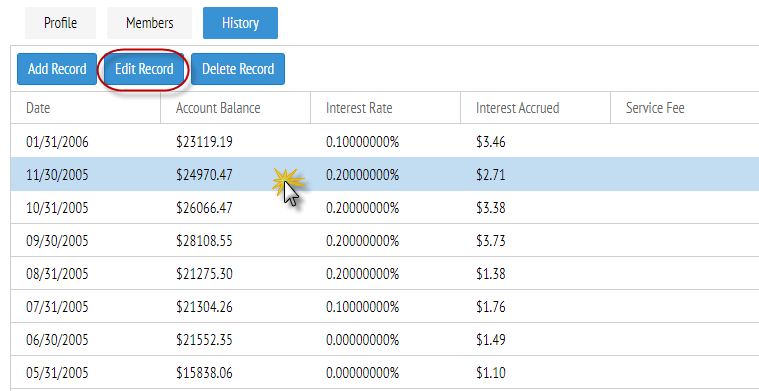Click the Add Record button

pos(57,69)
